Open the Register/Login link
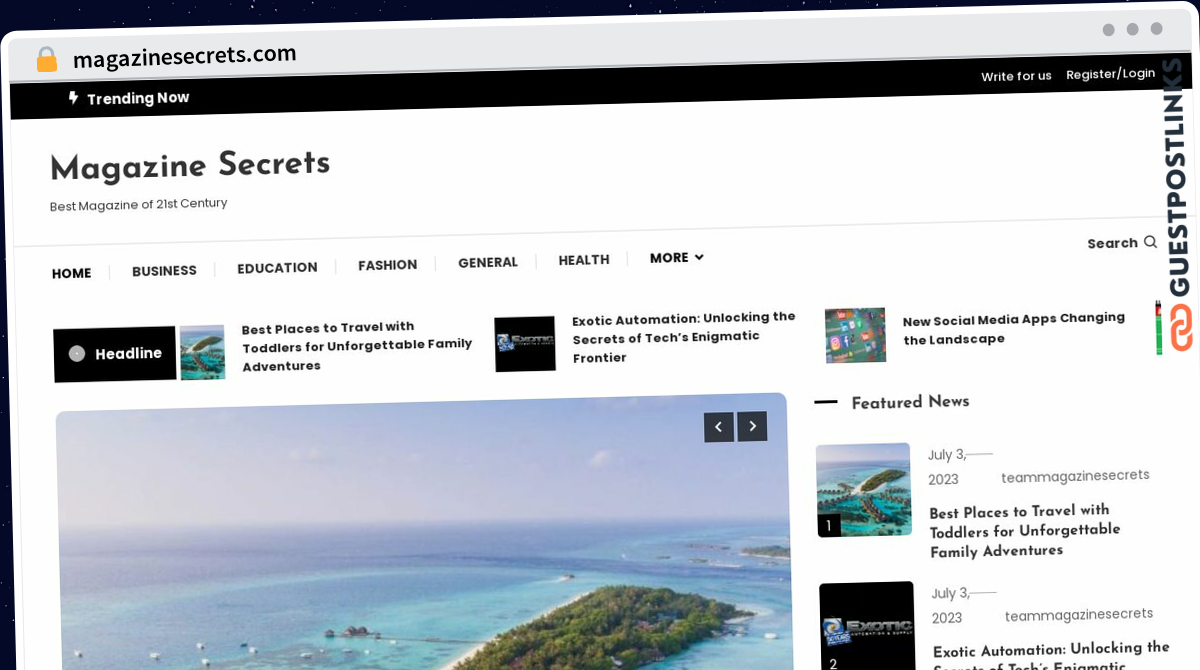This screenshot has width=1200, height=670. pyautogui.click(x=1110, y=74)
